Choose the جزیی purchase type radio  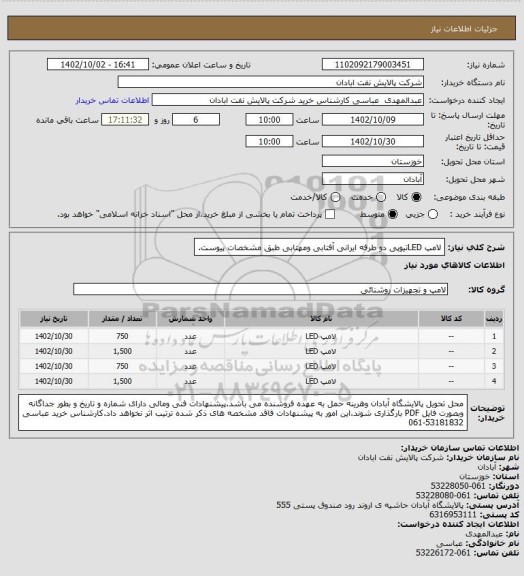[433, 214]
